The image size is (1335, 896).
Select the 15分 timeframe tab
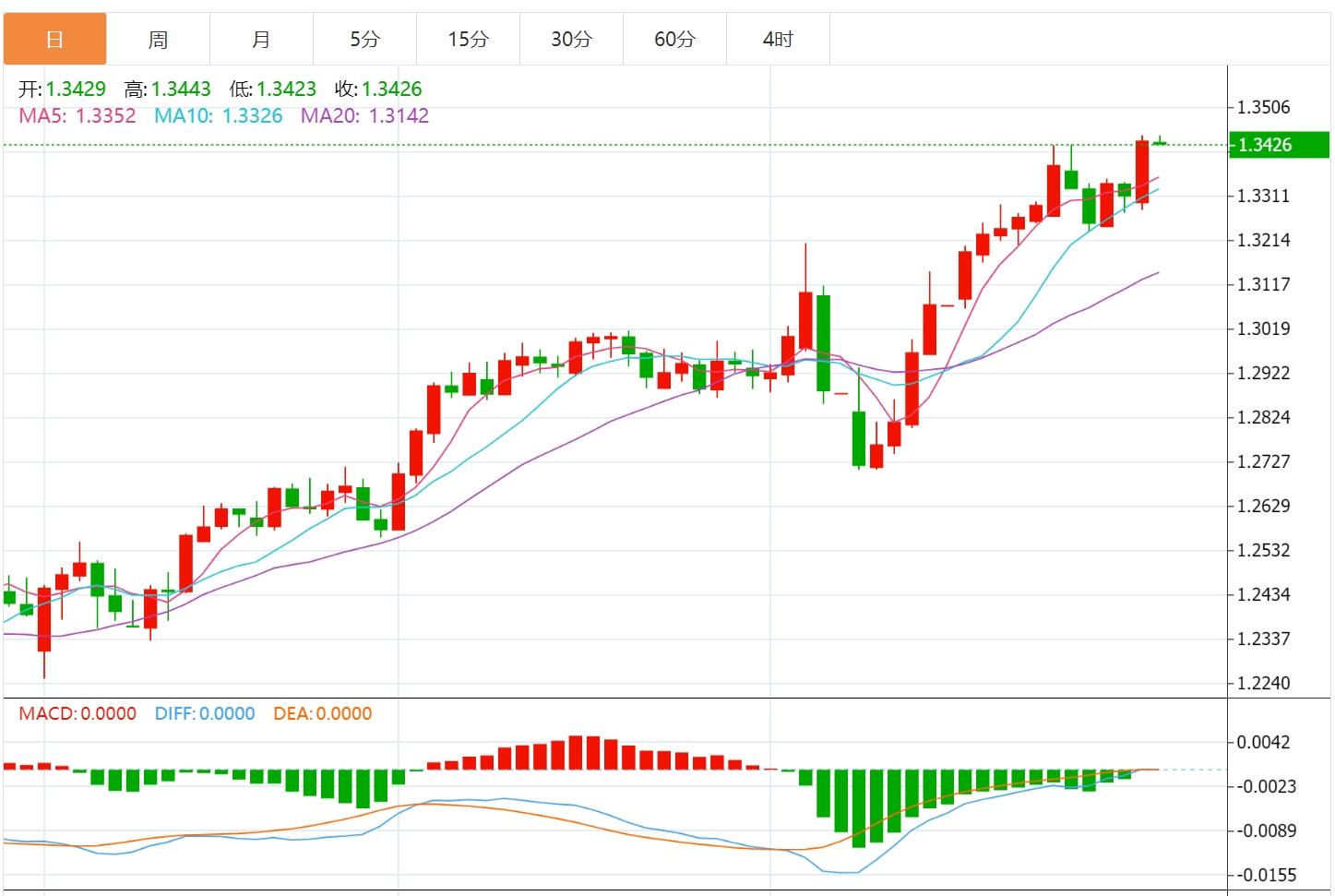point(468,39)
